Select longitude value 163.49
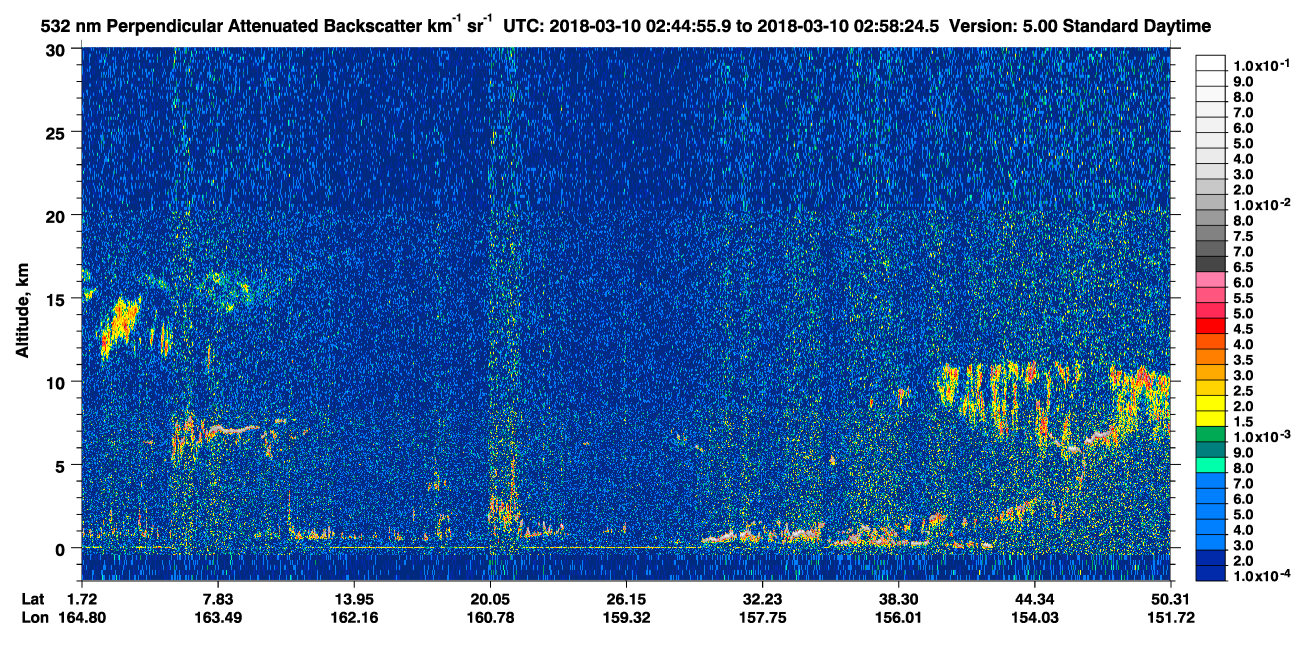This screenshot has width=1300, height=667. [218, 617]
